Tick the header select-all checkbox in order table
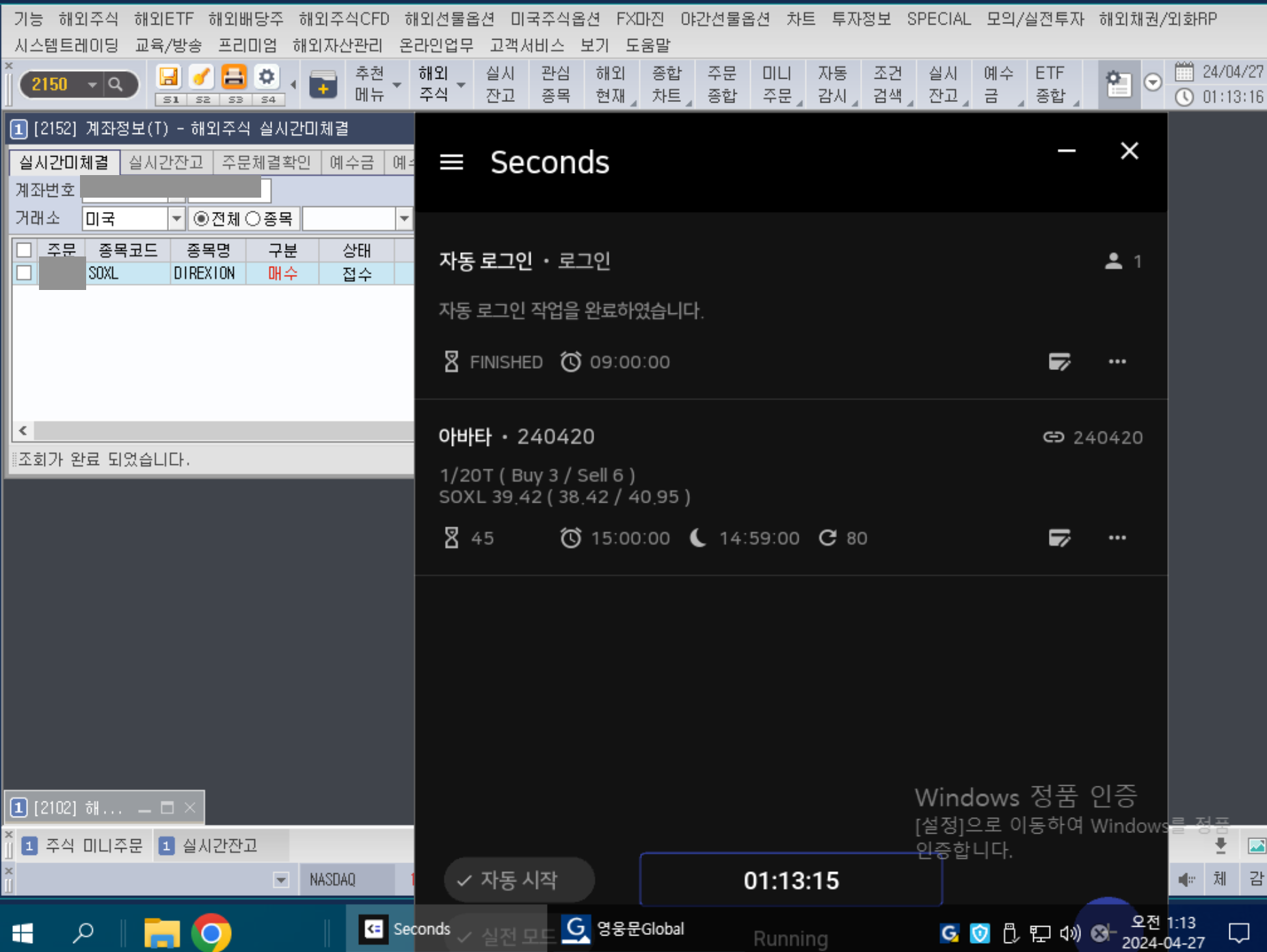The image size is (1267, 952). tap(24, 250)
